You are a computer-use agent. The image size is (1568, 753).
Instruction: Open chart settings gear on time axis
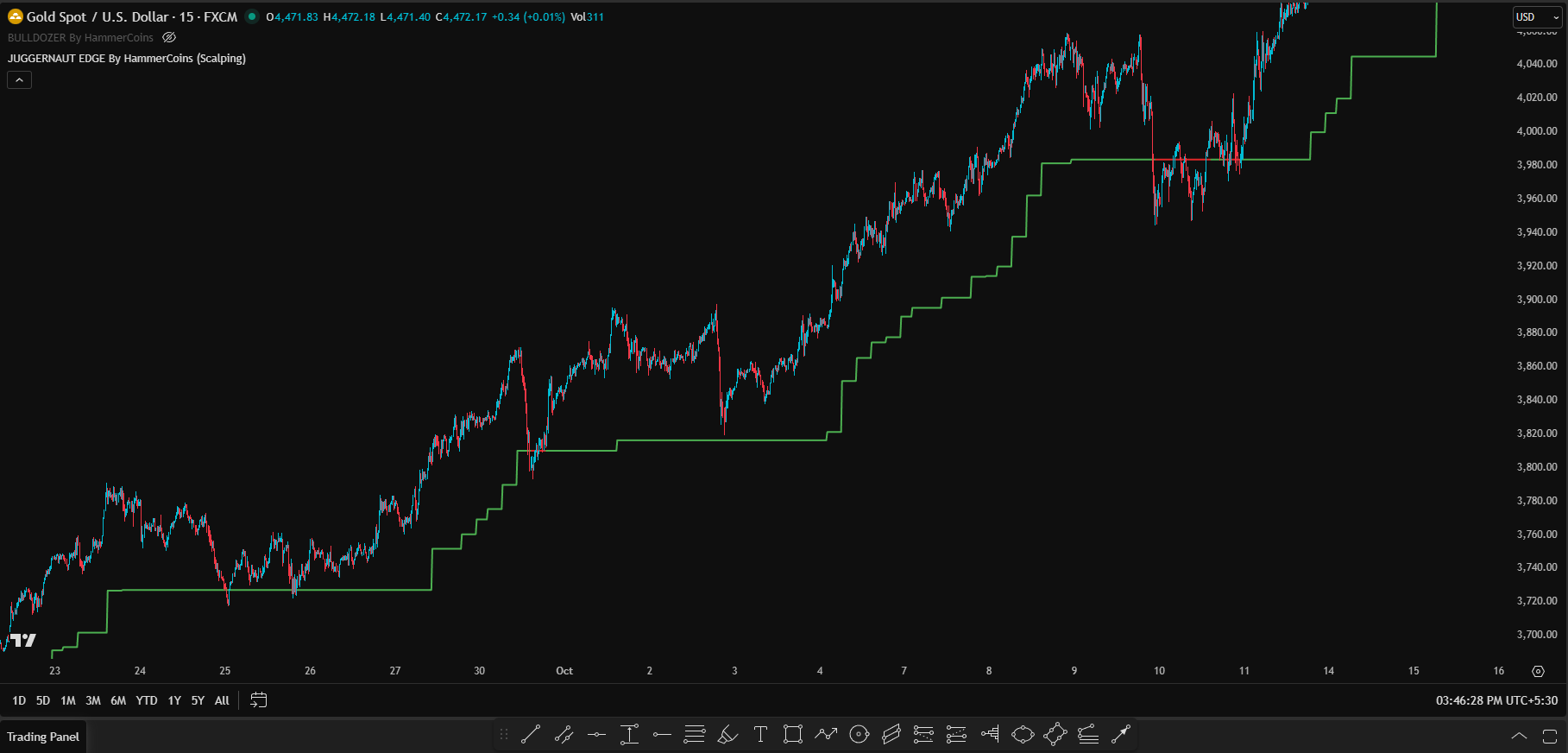click(x=1538, y=671)
